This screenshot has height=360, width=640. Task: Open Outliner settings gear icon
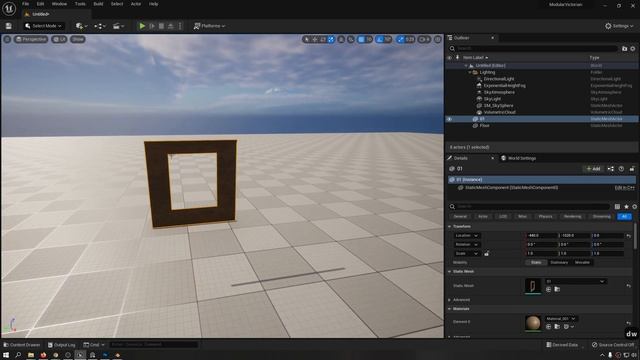tap(633, 49)
